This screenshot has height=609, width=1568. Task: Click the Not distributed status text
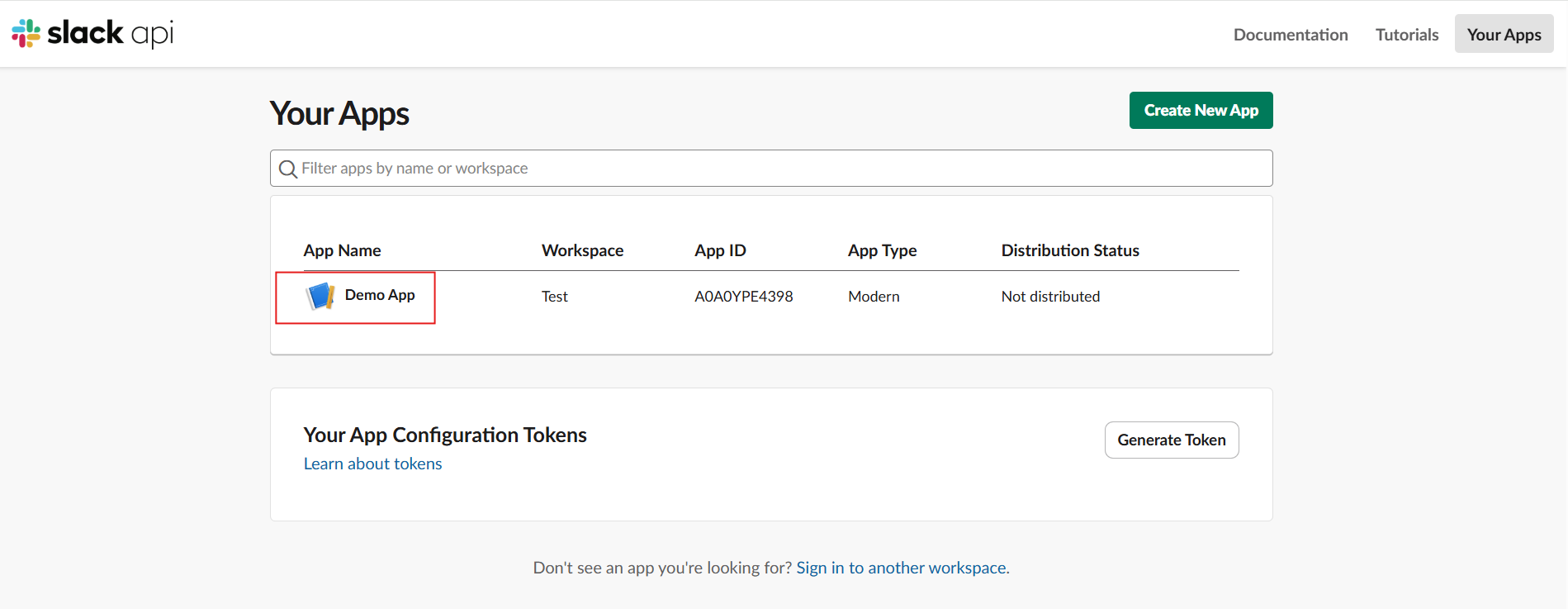1049,297
